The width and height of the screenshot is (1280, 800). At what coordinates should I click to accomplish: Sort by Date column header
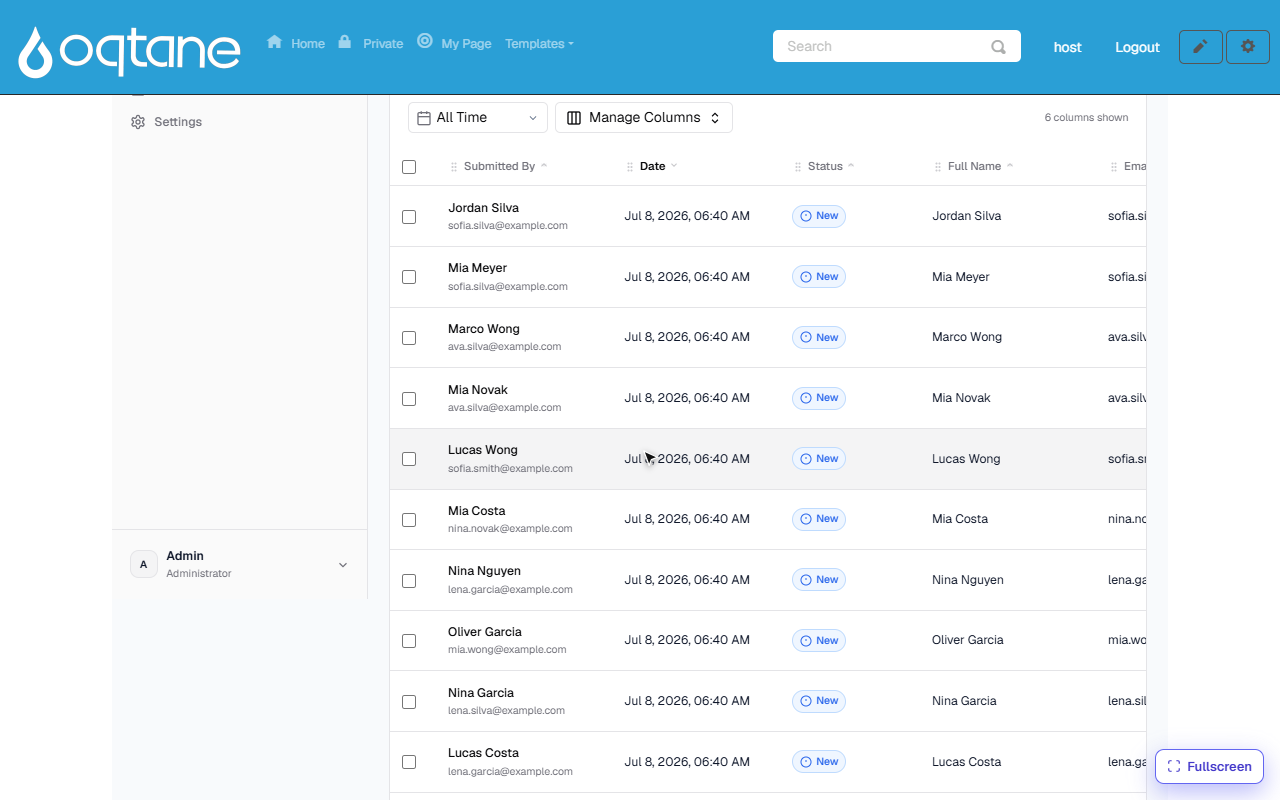coord(658,166)
